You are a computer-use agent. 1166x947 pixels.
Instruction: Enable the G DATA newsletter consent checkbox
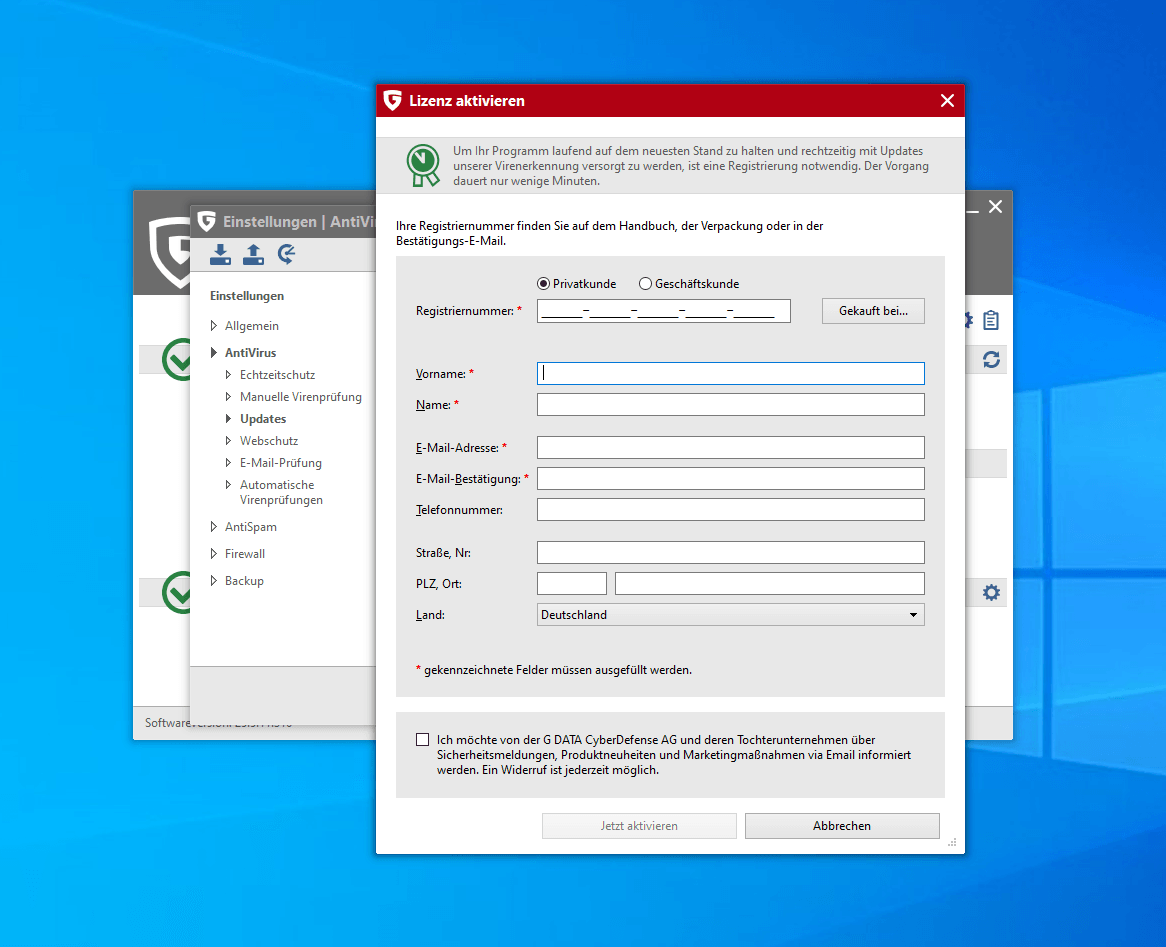pyautogui.click(x=423, y=740)
